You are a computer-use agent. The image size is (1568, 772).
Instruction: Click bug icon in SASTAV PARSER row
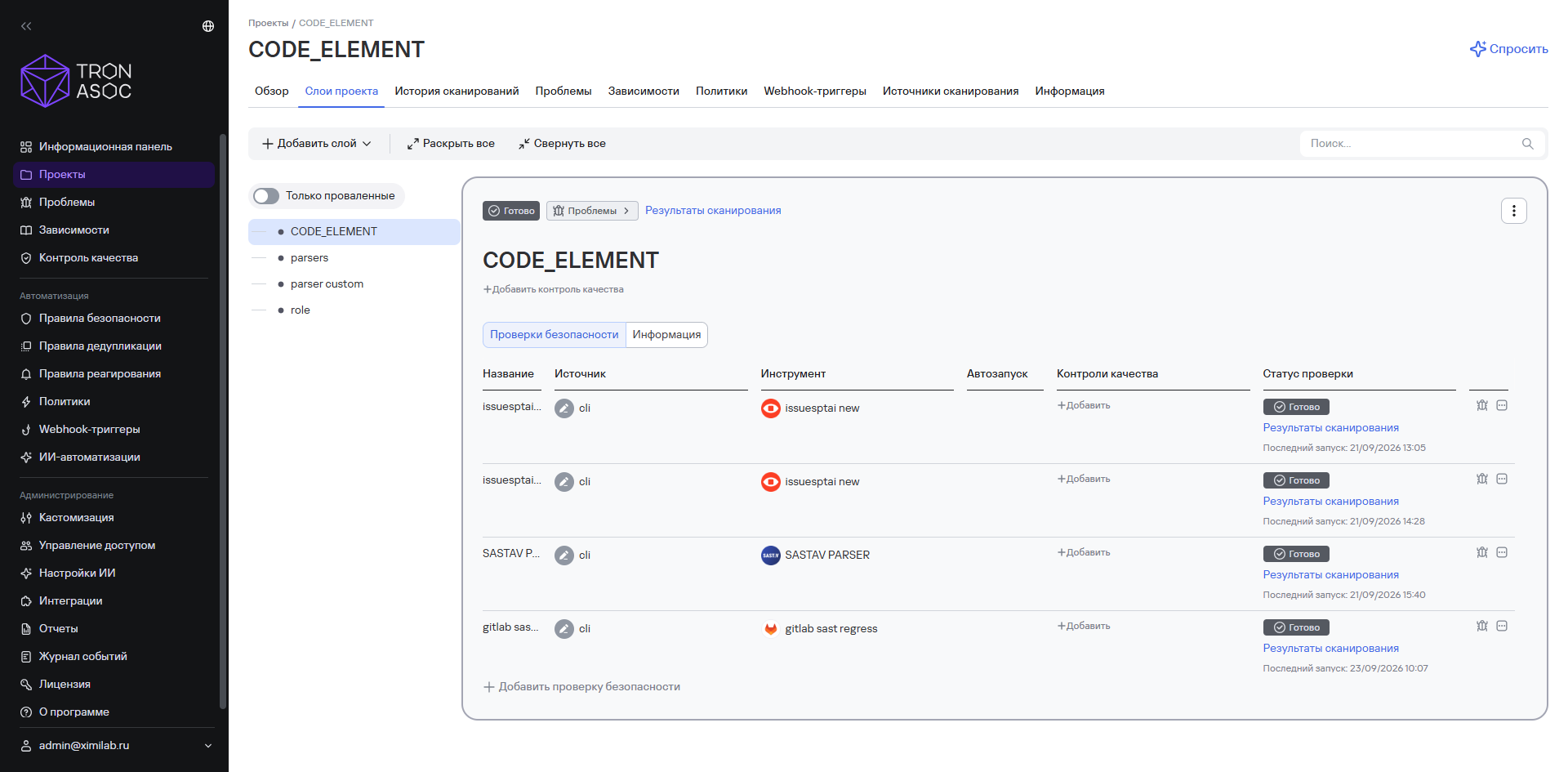[1482, 552]
